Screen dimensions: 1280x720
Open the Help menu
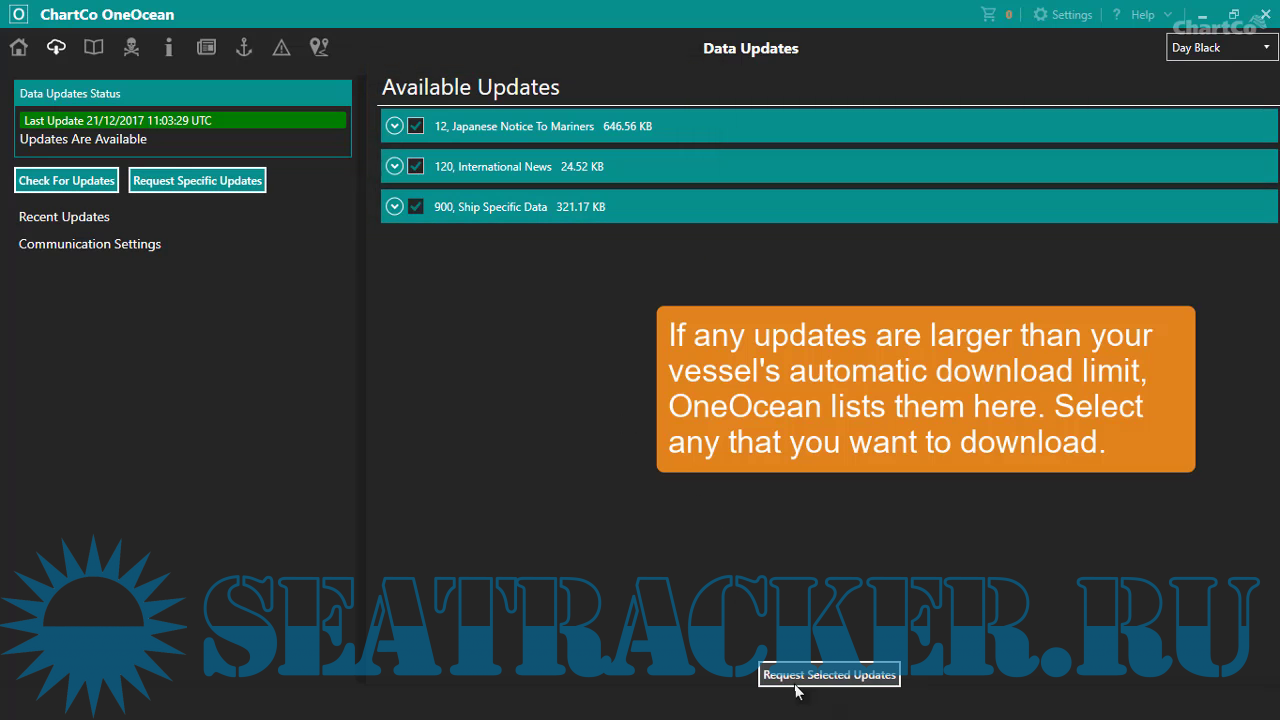coord(1141,15)
